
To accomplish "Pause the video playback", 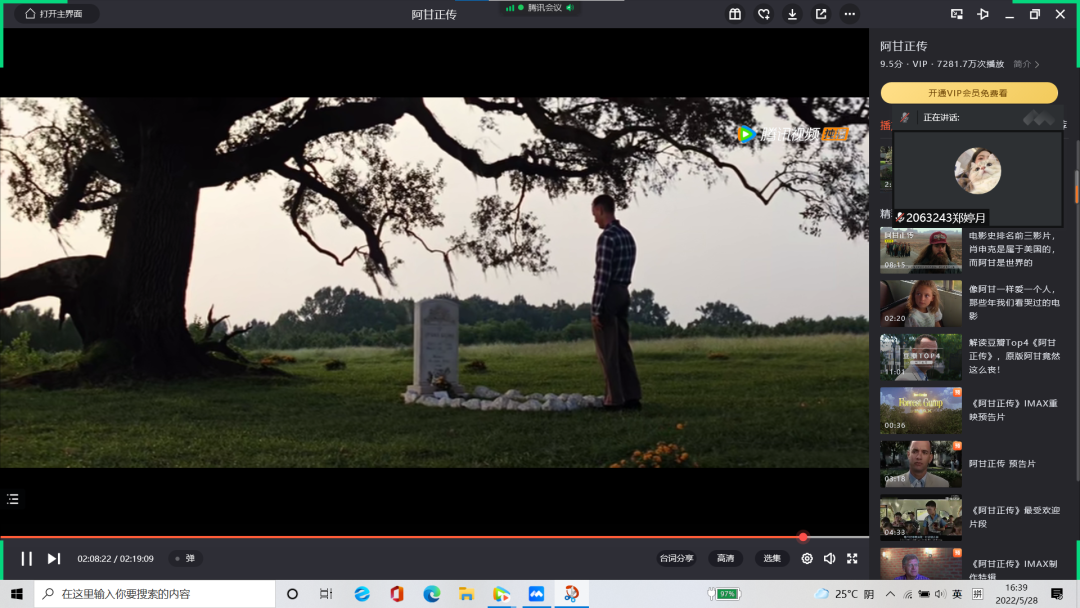I will point(27,558).
